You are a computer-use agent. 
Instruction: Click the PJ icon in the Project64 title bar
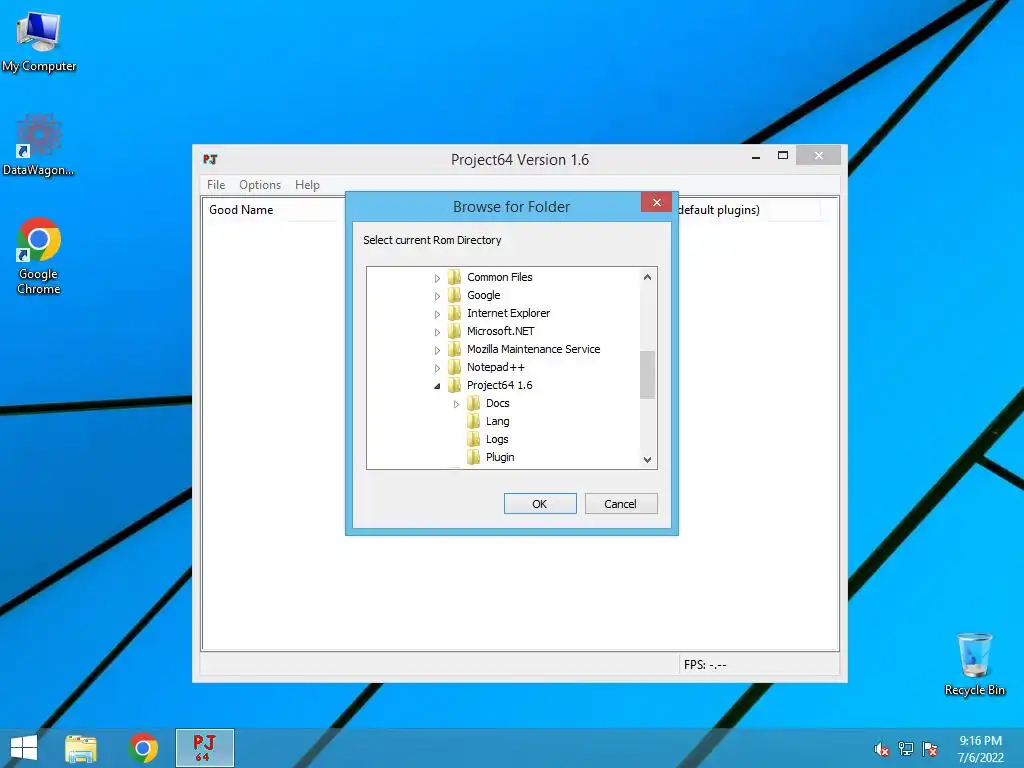[x=210, y=159]
